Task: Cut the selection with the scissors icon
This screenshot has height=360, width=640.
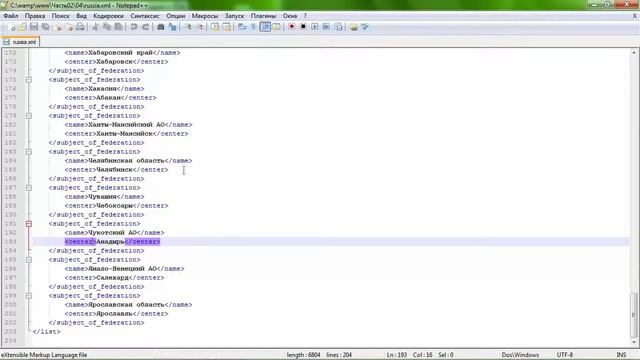Action: [95, 27]
